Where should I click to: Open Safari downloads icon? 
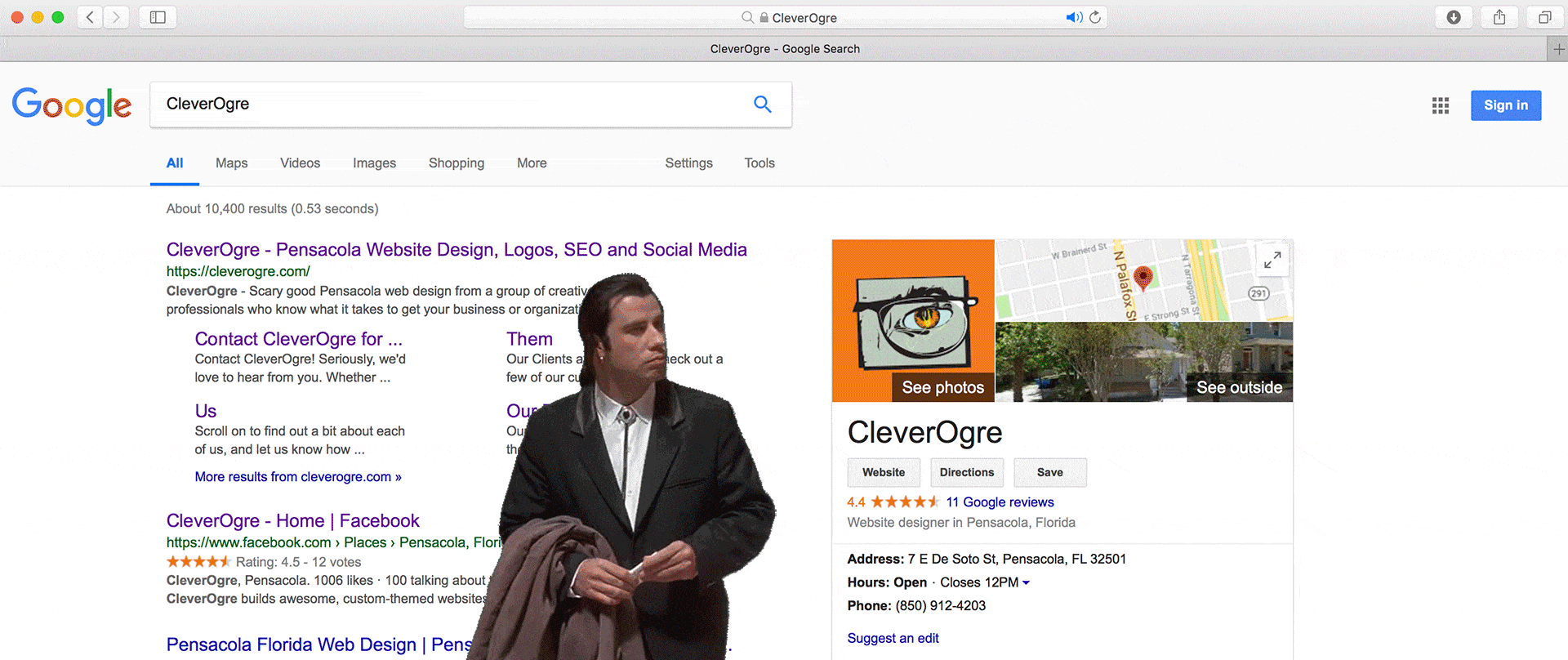point(1454,17)
